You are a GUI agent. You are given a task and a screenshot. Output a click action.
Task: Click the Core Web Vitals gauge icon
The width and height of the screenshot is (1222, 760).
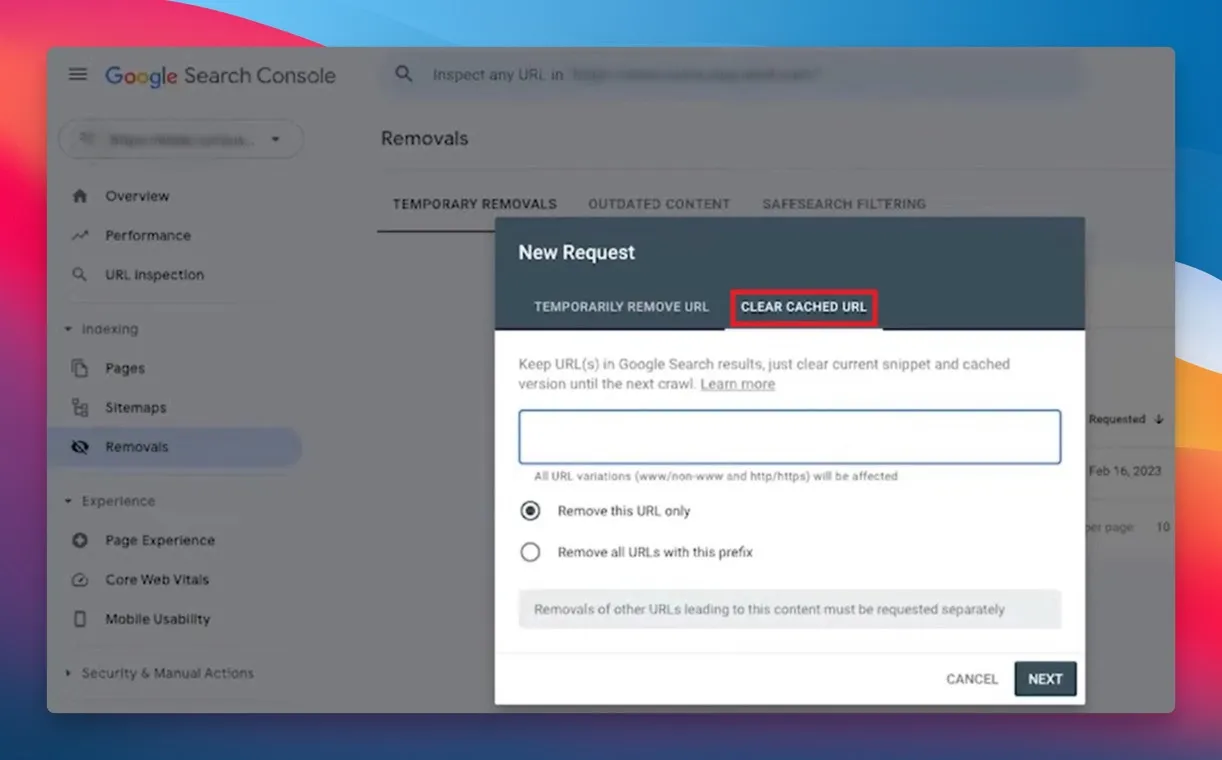pyautogui.click(x=80, y=580)
